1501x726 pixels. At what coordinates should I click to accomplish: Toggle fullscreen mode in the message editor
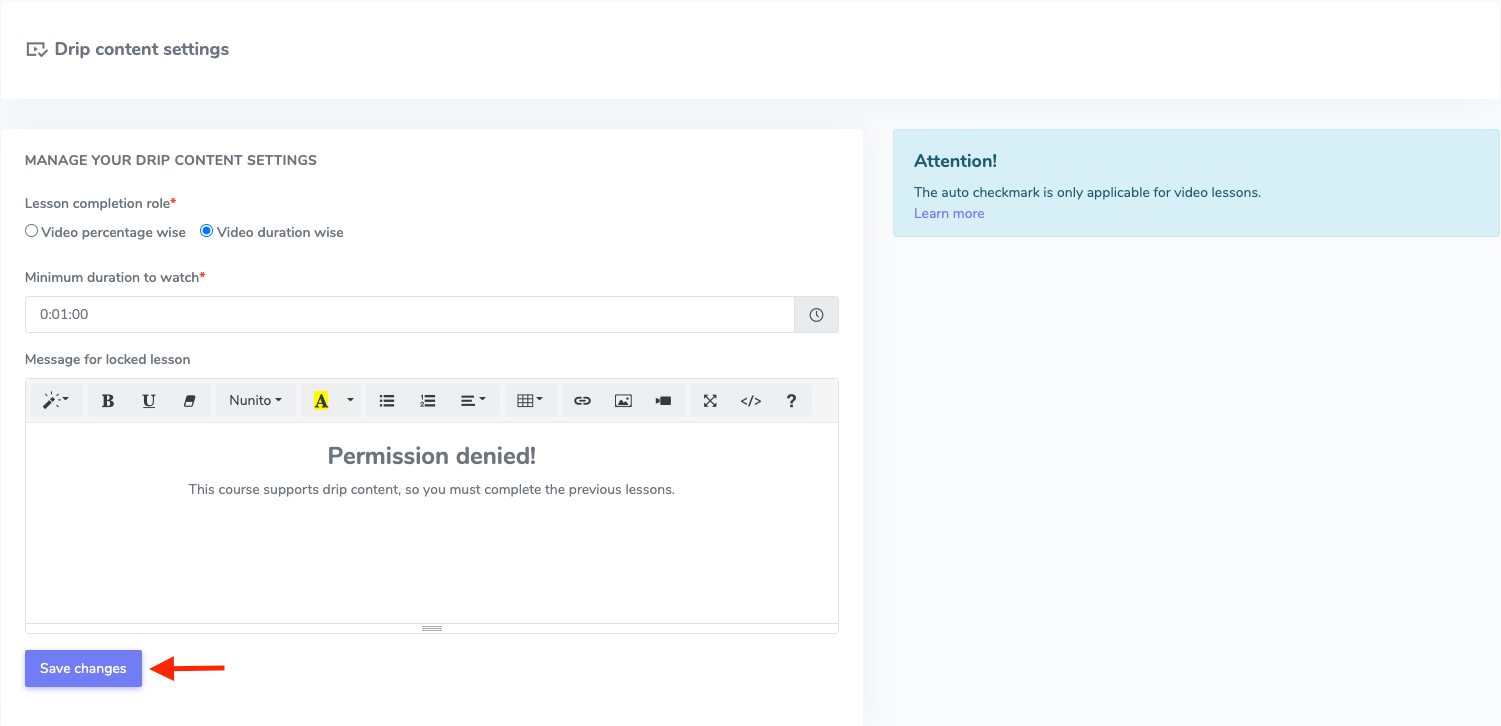pyautogui.click(x=710, y=400)
